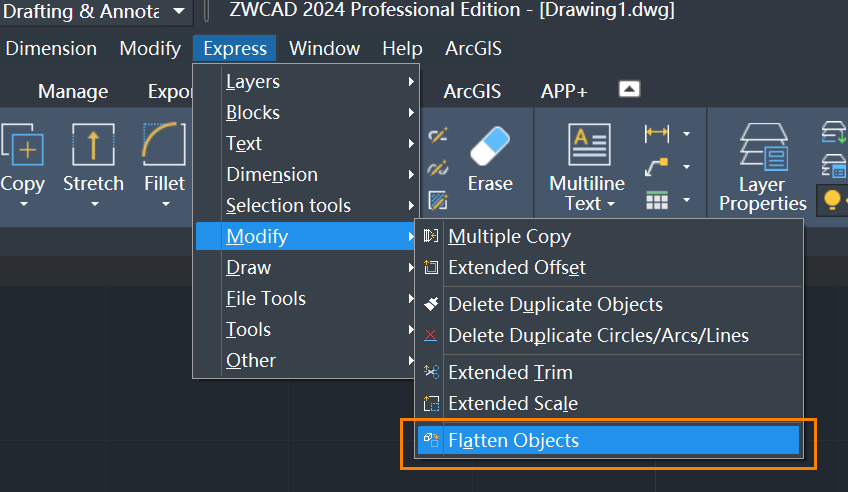Open Layer Properties manager

point(763,146)
